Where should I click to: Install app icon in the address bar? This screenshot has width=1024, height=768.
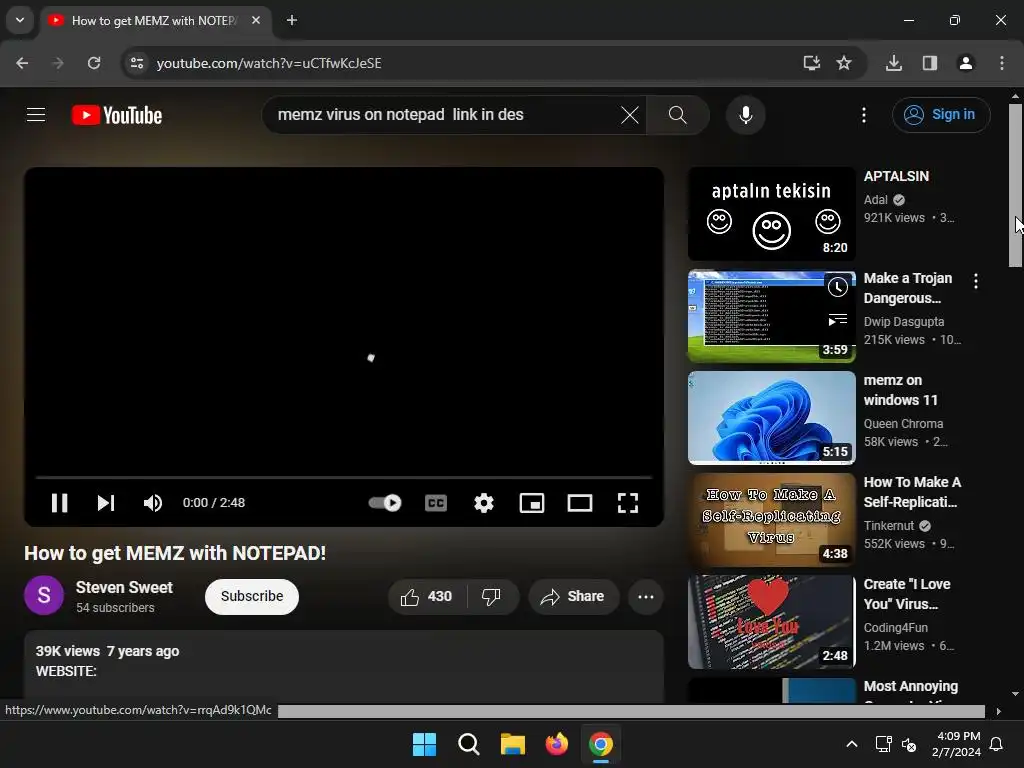click(811, 63)
